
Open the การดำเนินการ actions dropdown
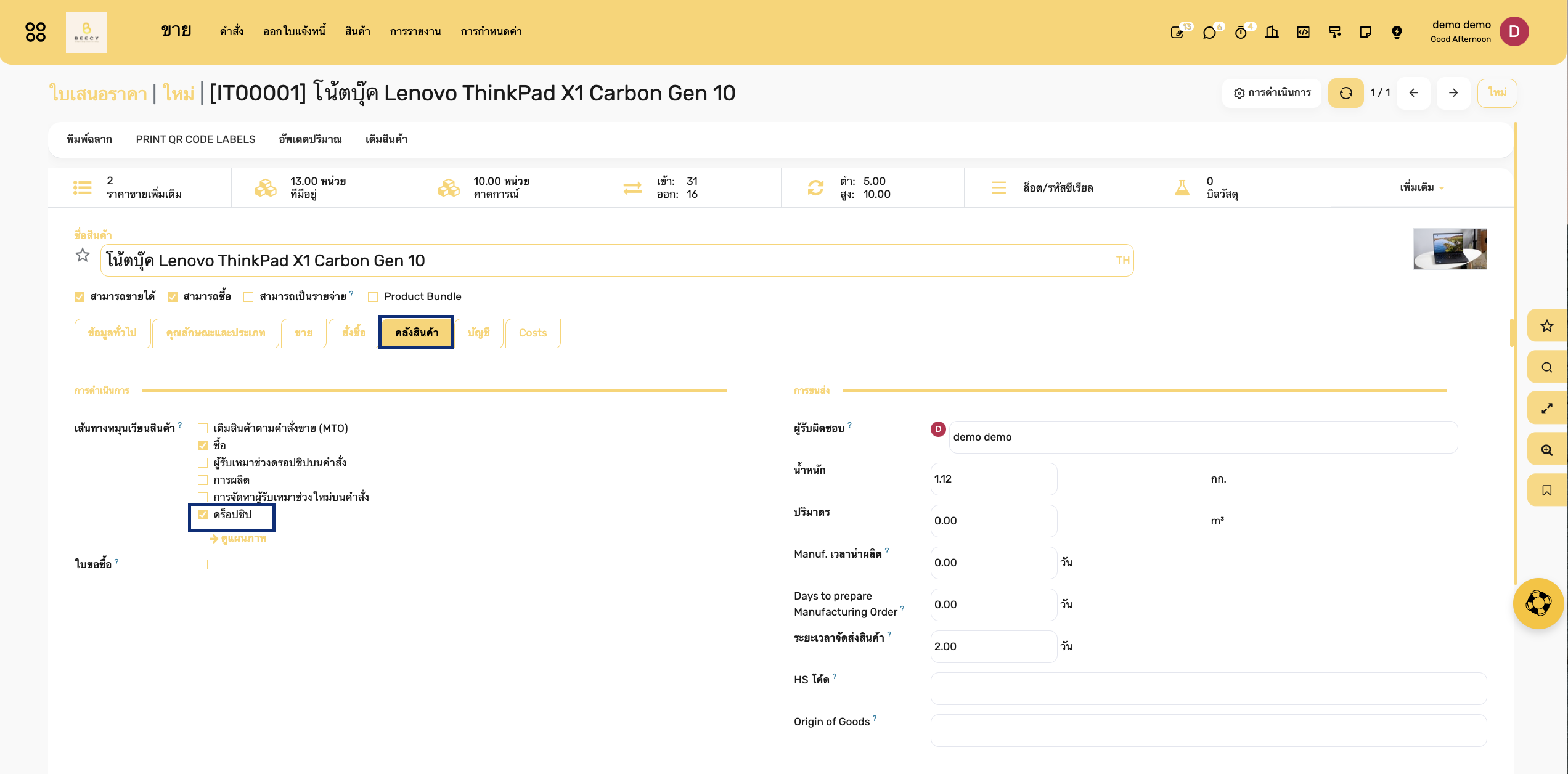pyautogui.click(x=1272, y=93)
